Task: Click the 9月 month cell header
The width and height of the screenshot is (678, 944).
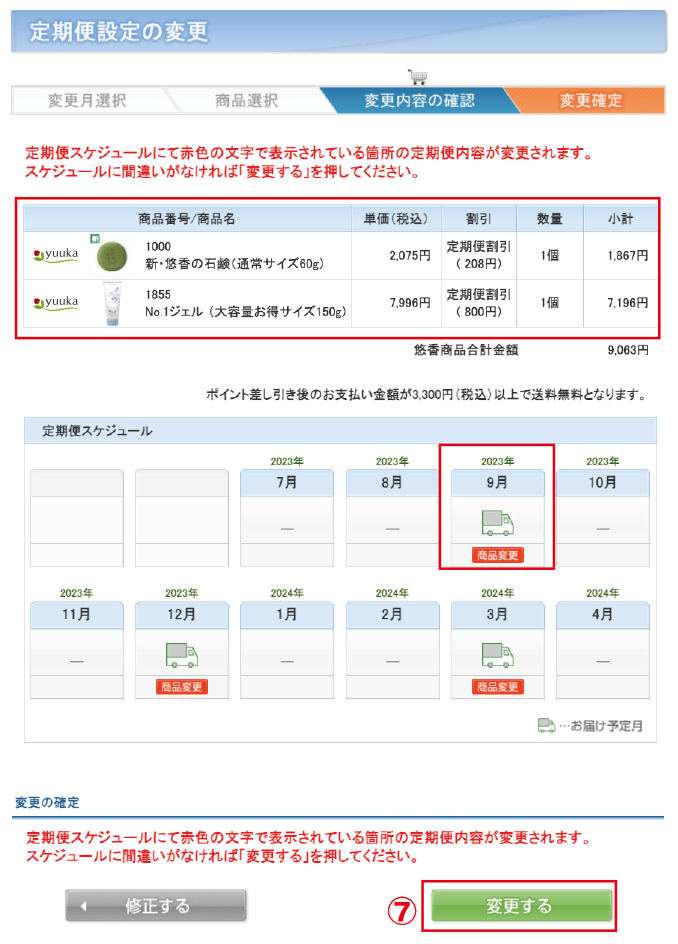Action: [x=497, y=483]
